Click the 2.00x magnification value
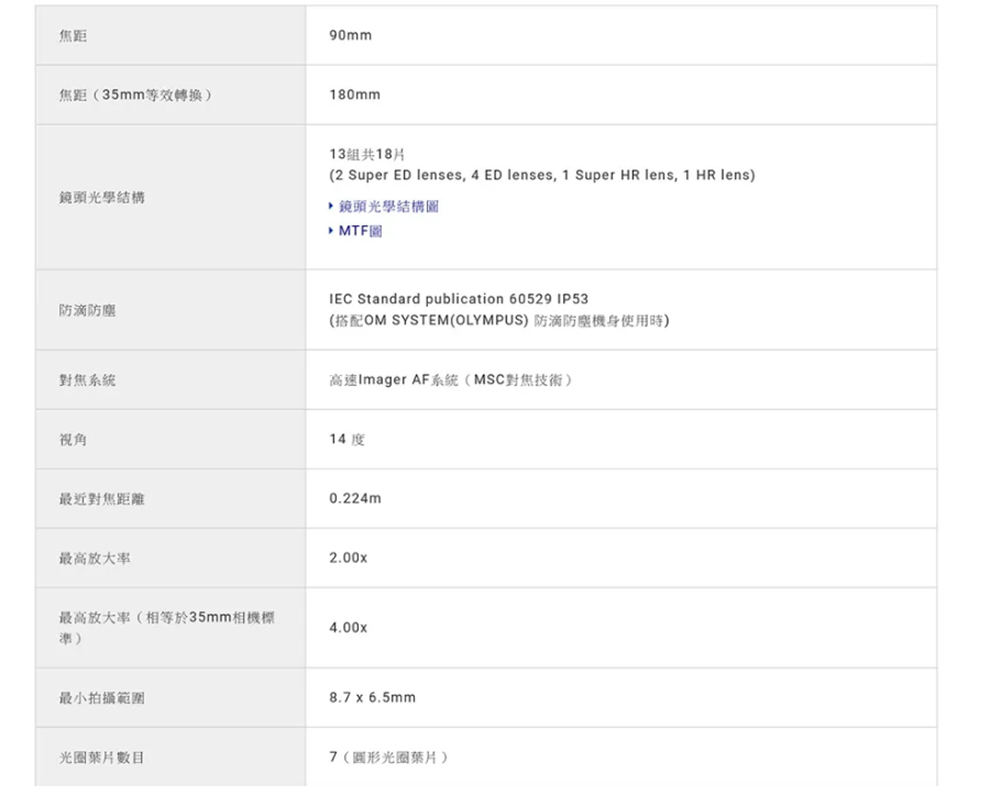 (348, 558)
